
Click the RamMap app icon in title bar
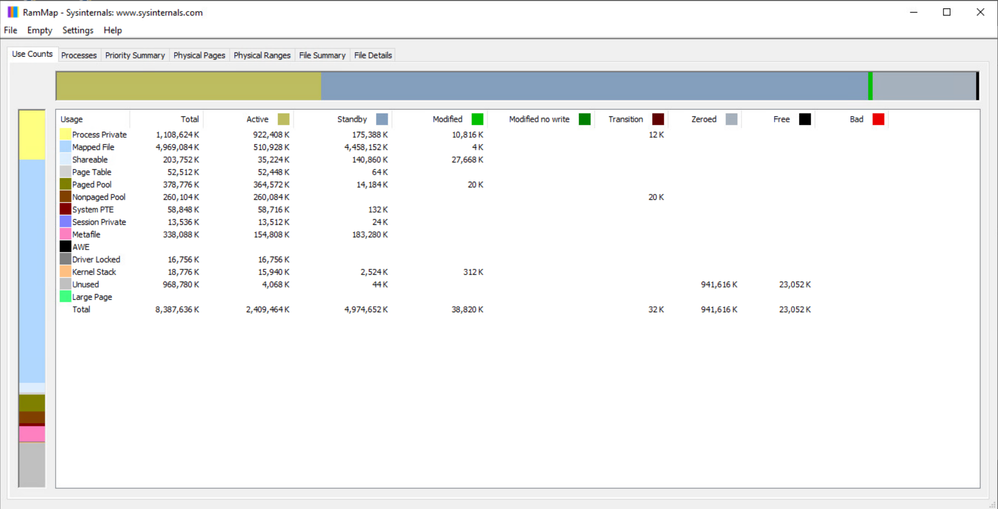[13, 12]
